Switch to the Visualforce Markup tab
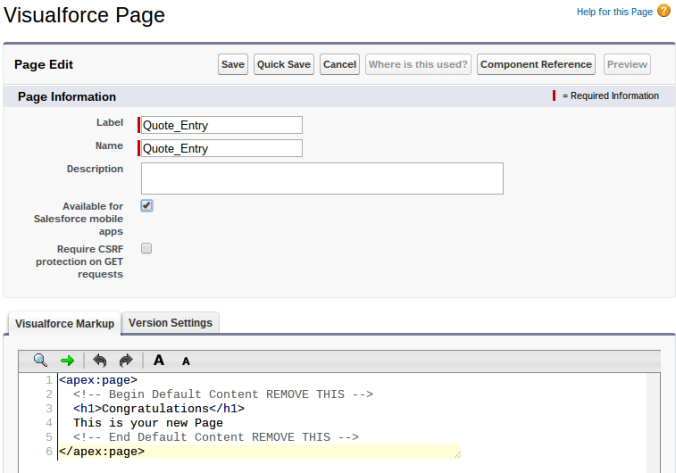Image resolution: width=676 pixels, height=473 pixels. tap(65, 323)
